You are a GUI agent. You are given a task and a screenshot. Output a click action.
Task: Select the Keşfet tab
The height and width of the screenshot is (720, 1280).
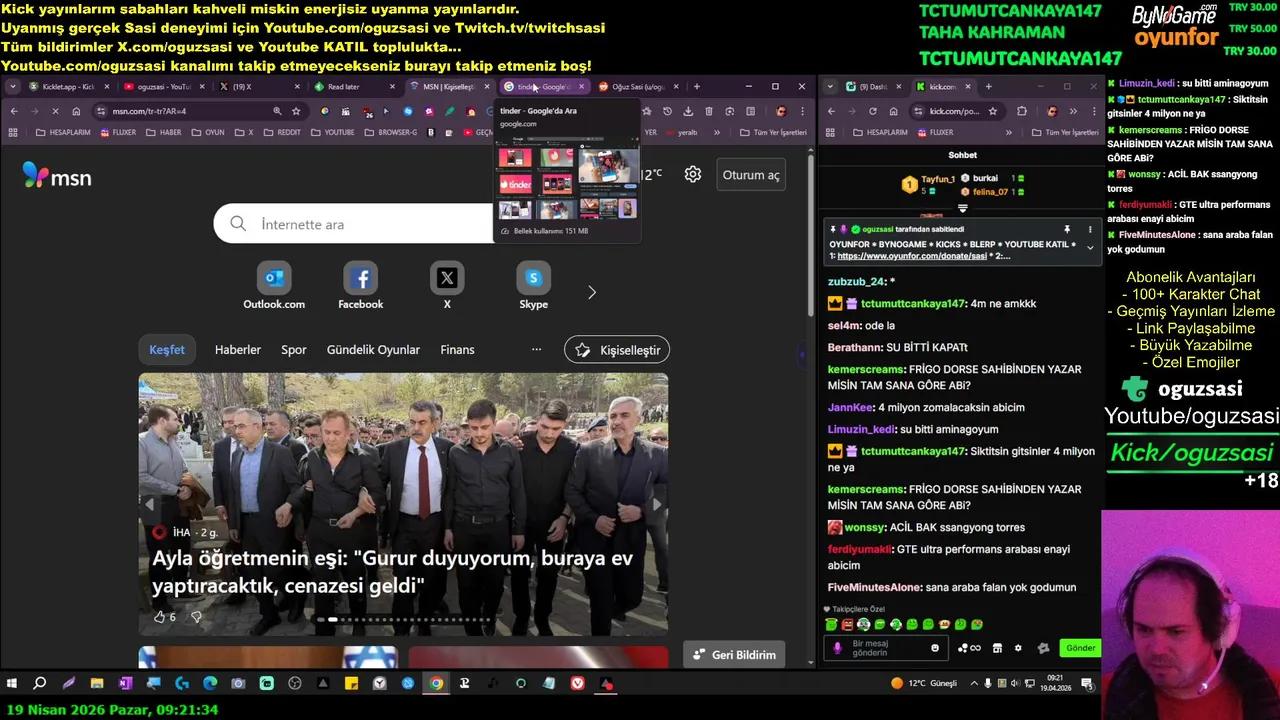[x=167, y=350]
